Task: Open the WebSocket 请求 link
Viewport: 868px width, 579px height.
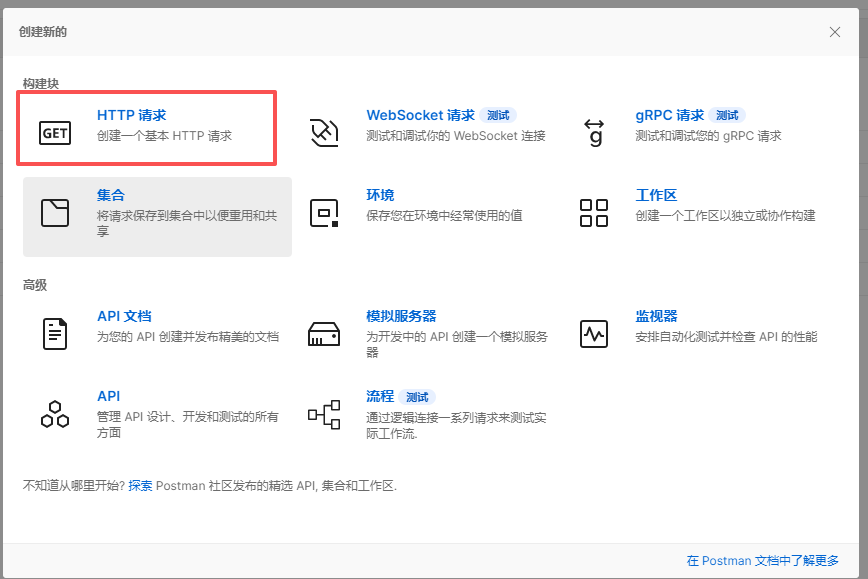Action: (x=421, y=115)
